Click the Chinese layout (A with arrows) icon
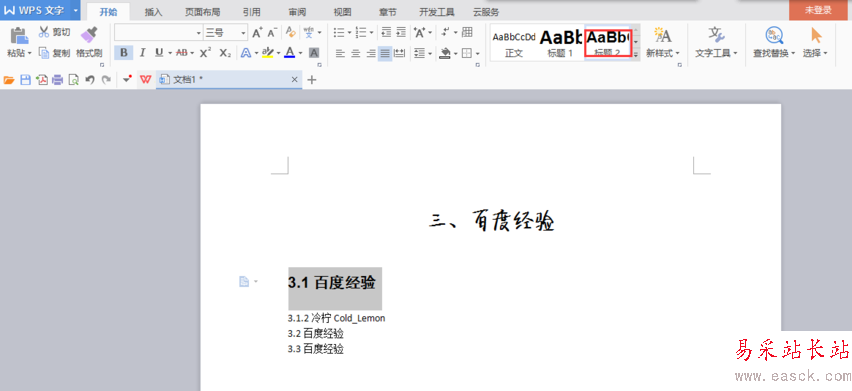The height and width of the screenshot is (391, 852). [x=419, y=33]
